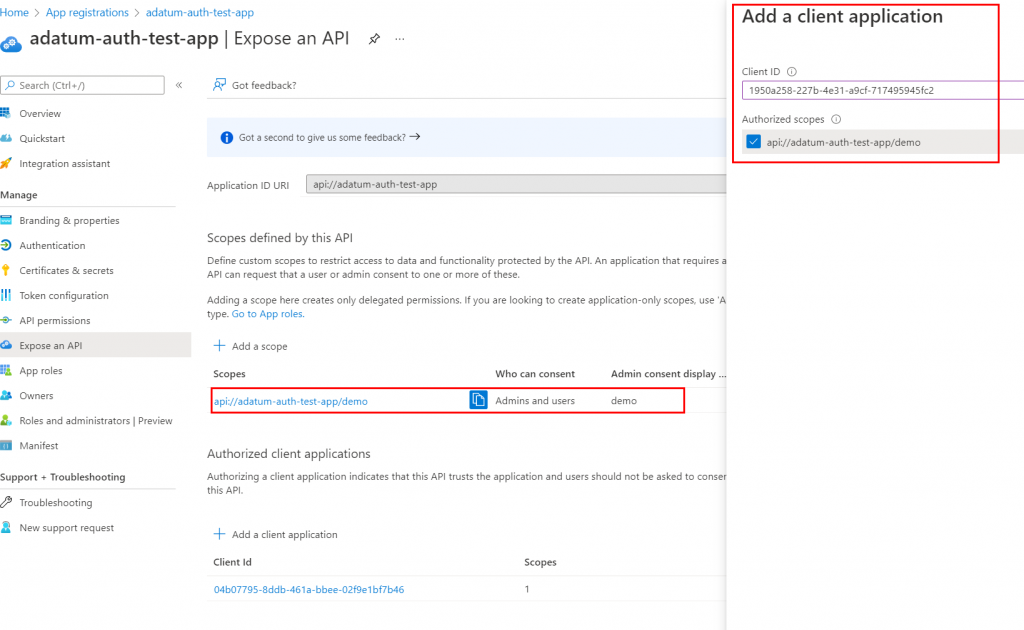This screenshot has height=630, width=1024.
Task: Open App roles in the sidebar
Action: [40, 371]
